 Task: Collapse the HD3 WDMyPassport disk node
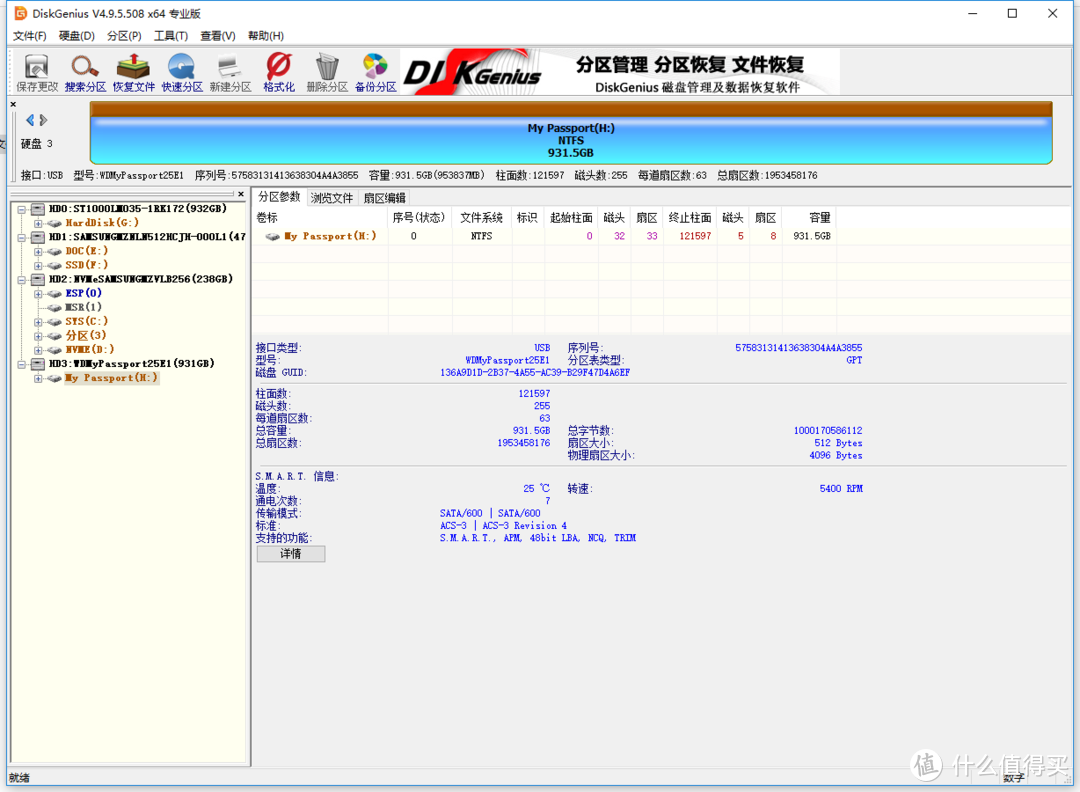[x=22, y=364]
